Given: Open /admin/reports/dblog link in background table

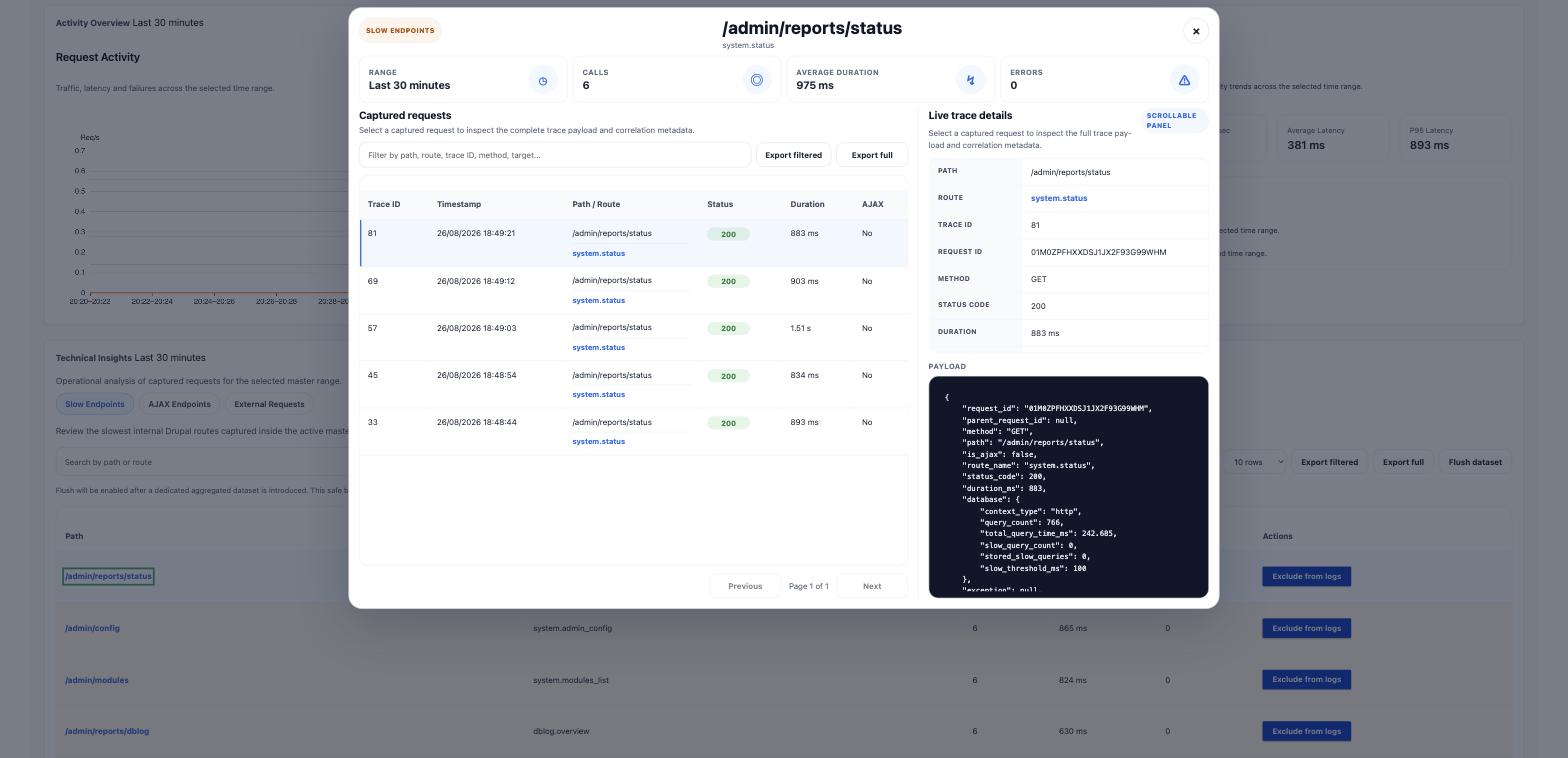Looking at the screenshot, I should pos(107,731).
